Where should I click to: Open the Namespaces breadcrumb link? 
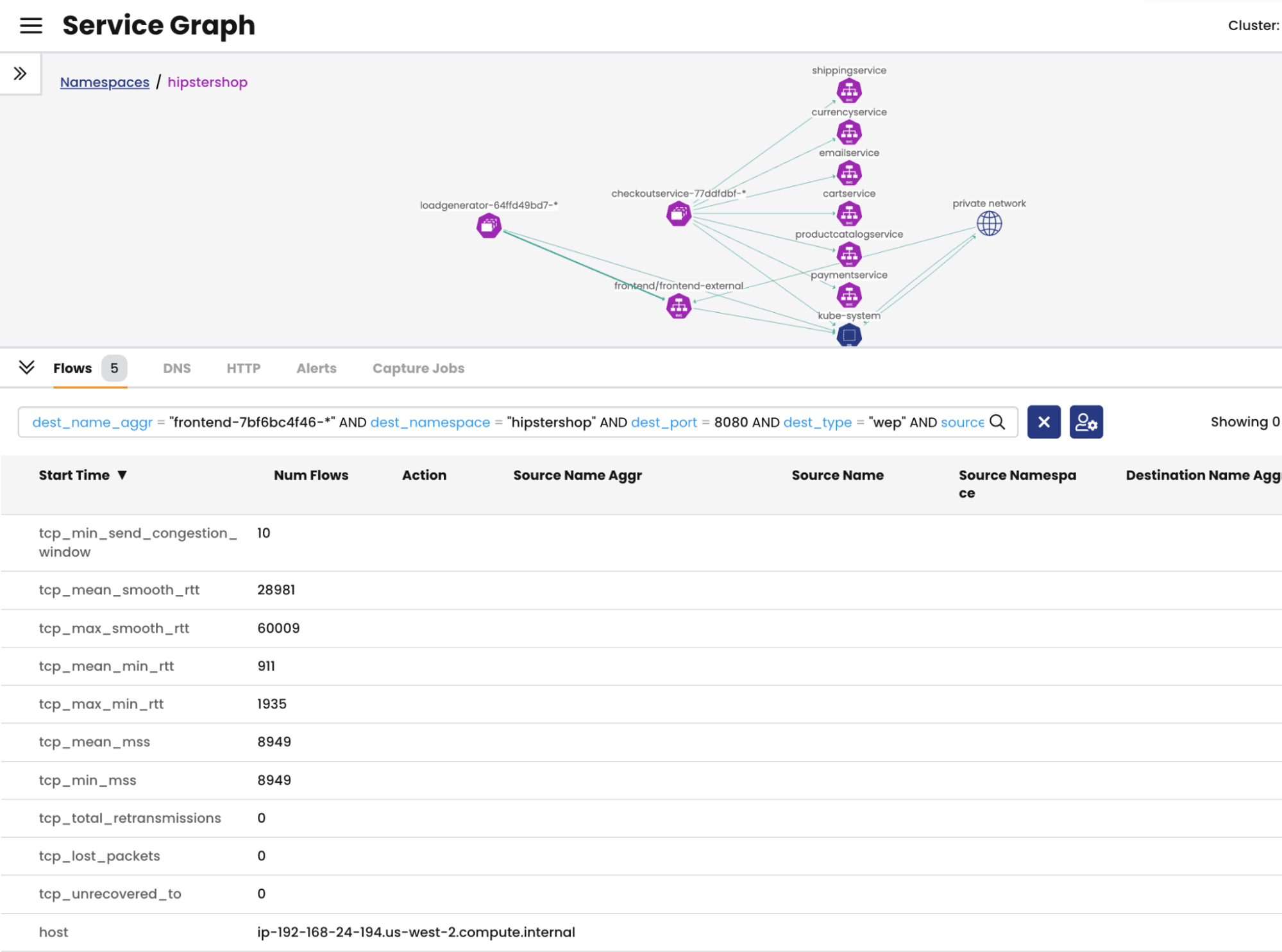[x=105, y=82]
